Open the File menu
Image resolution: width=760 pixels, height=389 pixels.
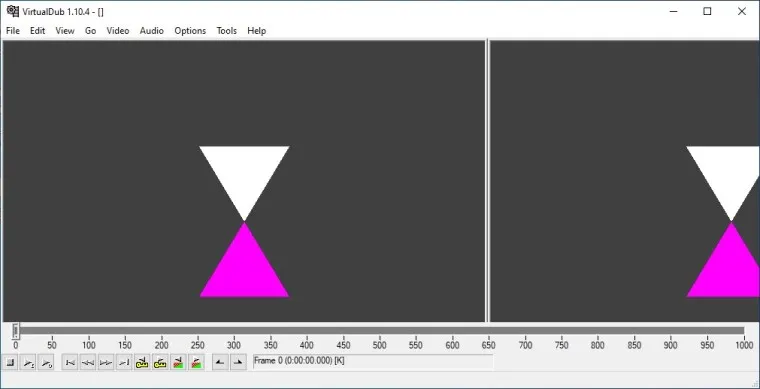click(x=13, y=31)
